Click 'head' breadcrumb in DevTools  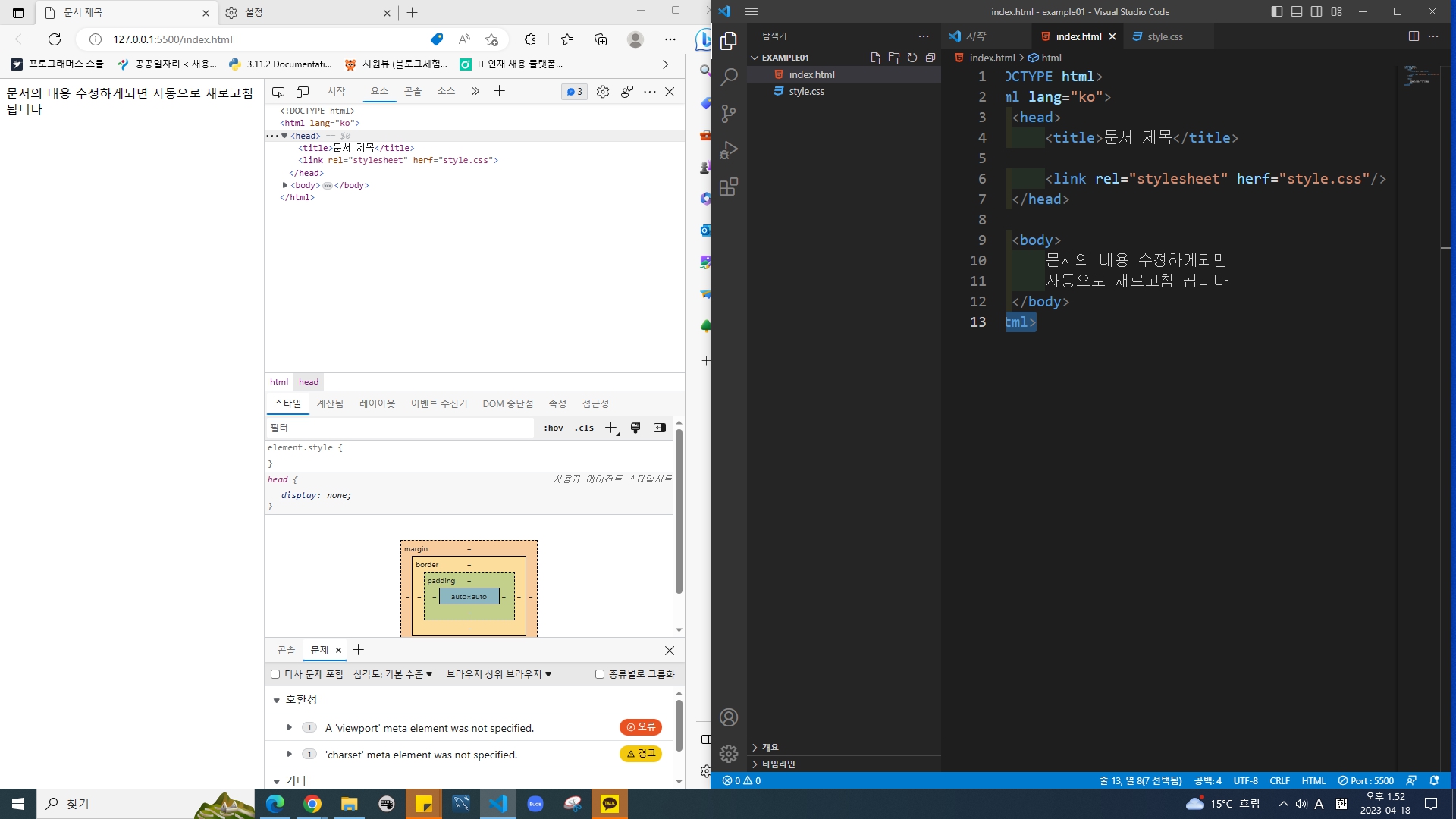tap(309, 382)
